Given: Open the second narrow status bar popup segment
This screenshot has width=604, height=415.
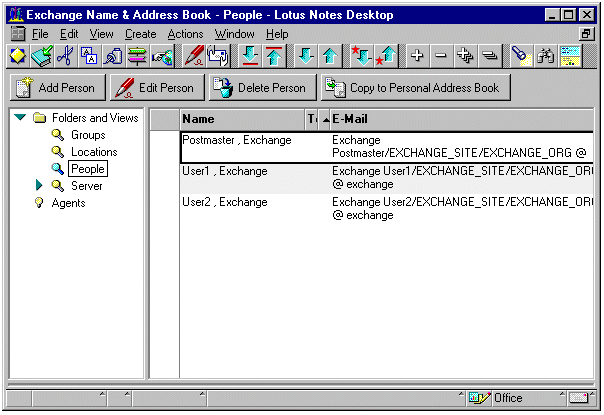Looking at the screenshot, I should tap(119, 398).
